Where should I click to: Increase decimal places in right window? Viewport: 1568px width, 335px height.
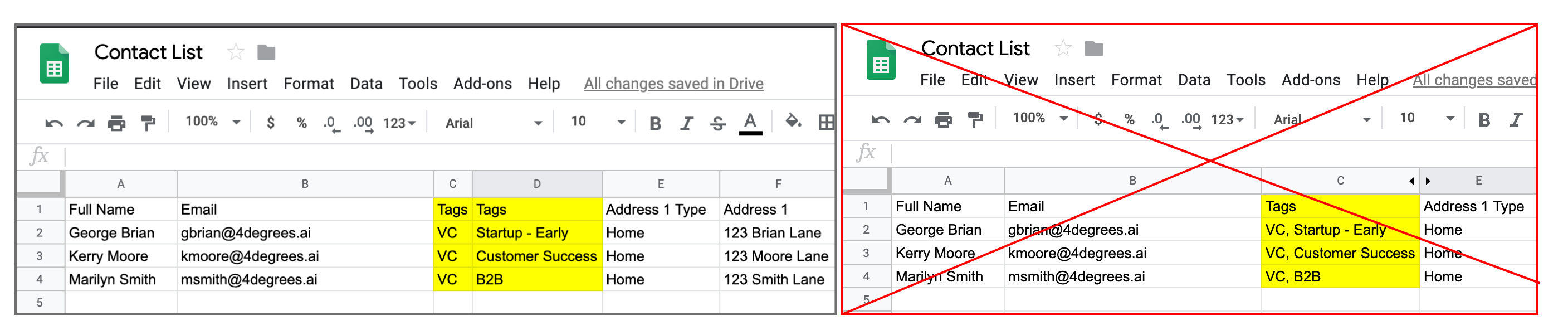(1191, 120)
